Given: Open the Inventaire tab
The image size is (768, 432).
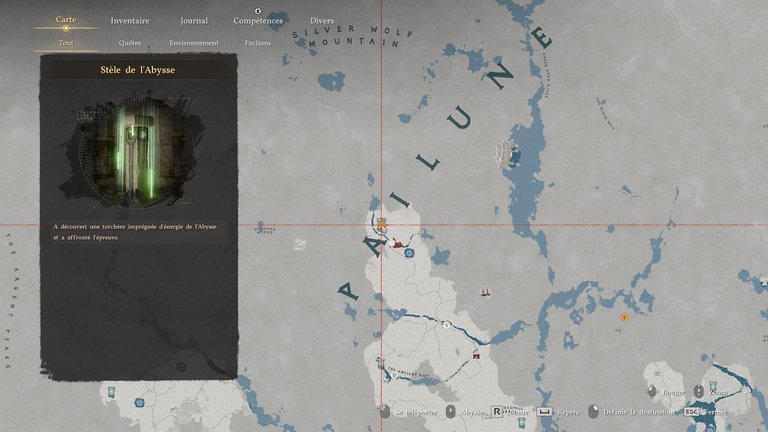Looking at the screenshot, I should pyautogui.click(x=129, y=20).
